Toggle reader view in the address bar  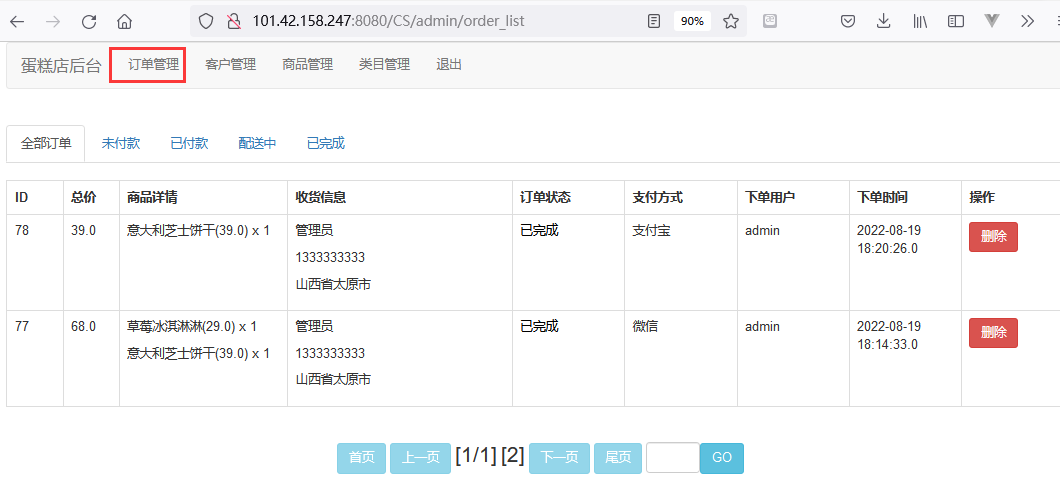point(654,21)
